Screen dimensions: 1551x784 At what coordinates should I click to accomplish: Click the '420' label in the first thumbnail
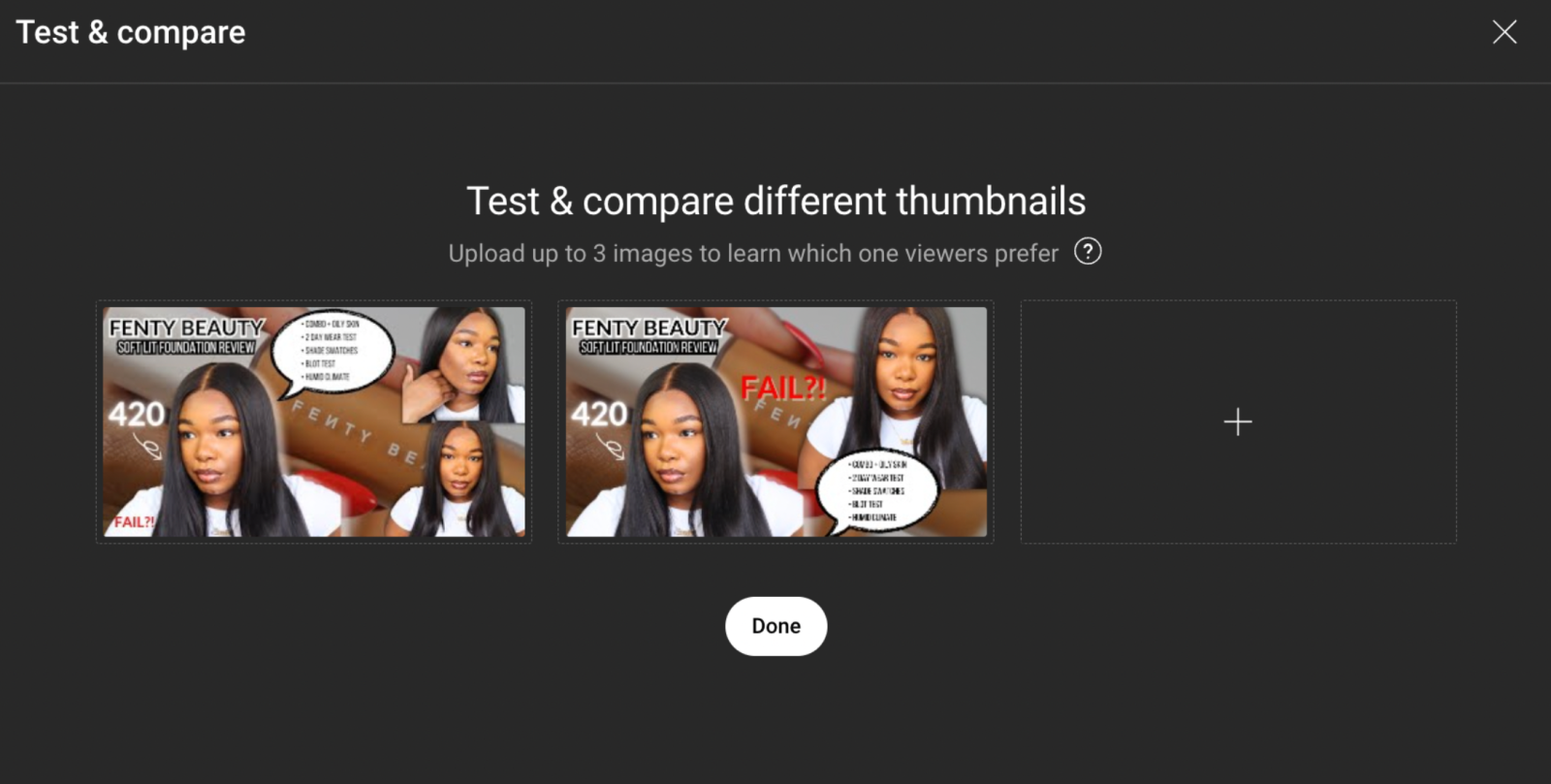pos(137,415)
